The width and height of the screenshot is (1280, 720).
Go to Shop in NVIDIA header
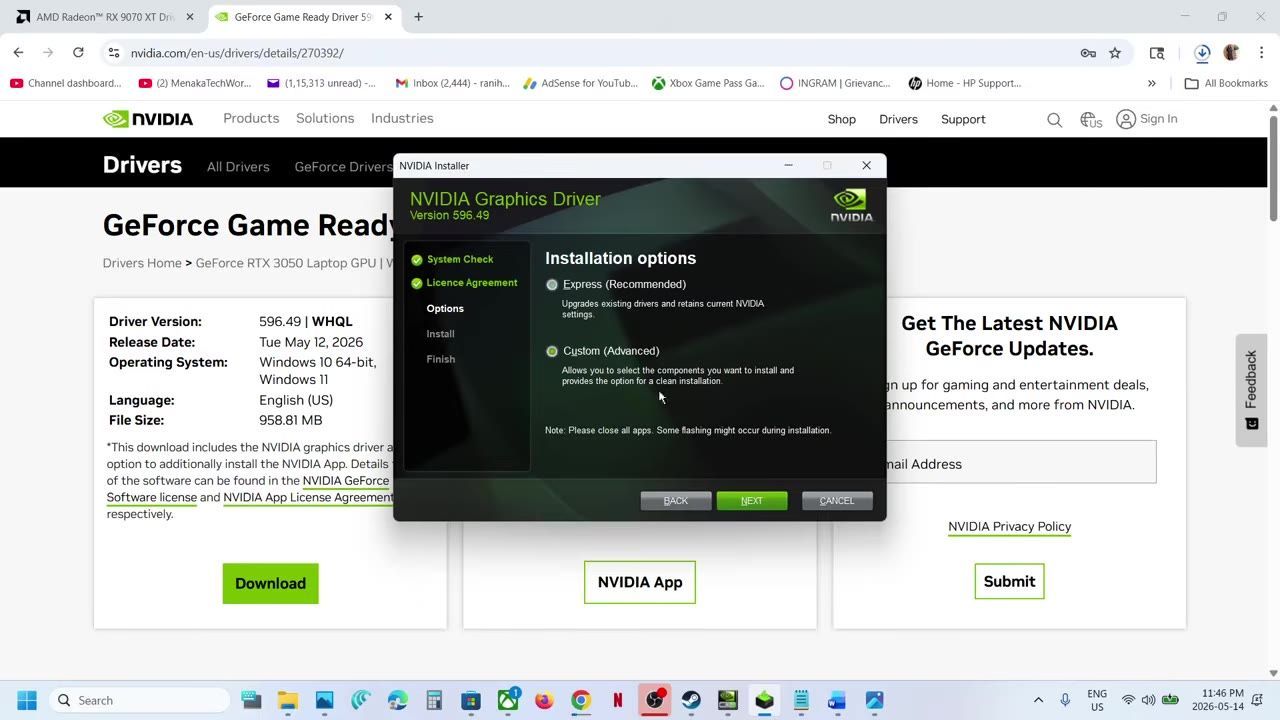pos(841,119)
